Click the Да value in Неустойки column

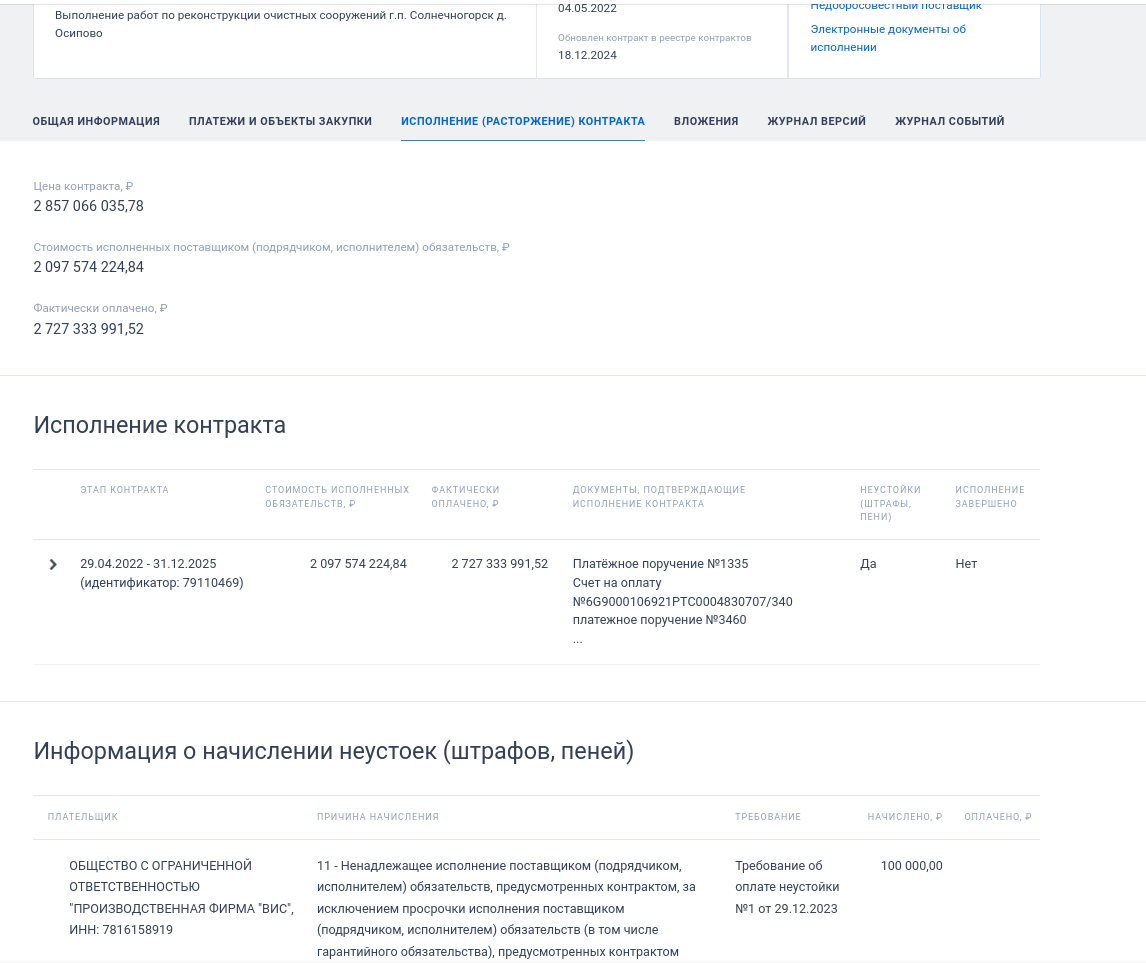pyautogui.click(x=868, y=563)
